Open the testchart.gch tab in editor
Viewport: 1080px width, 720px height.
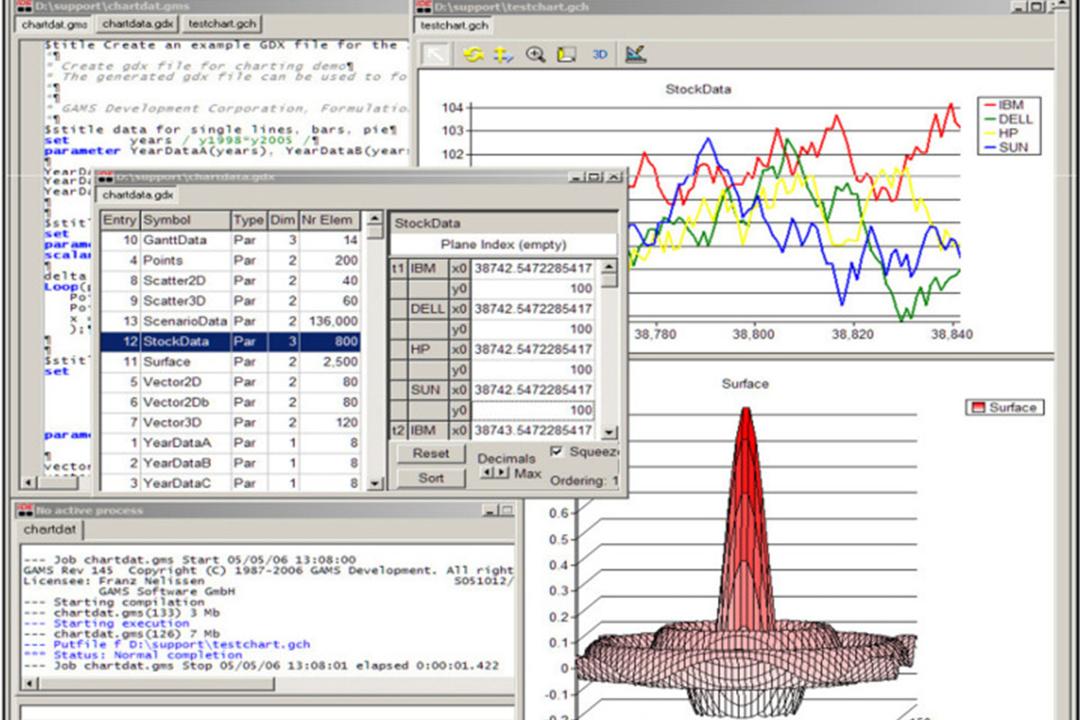pyautogui.click(x=222, y=24)
